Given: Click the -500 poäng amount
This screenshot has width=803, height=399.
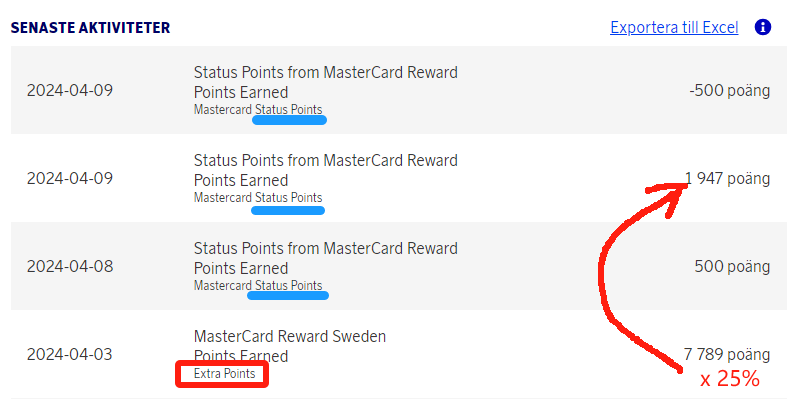Looking at the screenshot, I should point(729,91).
